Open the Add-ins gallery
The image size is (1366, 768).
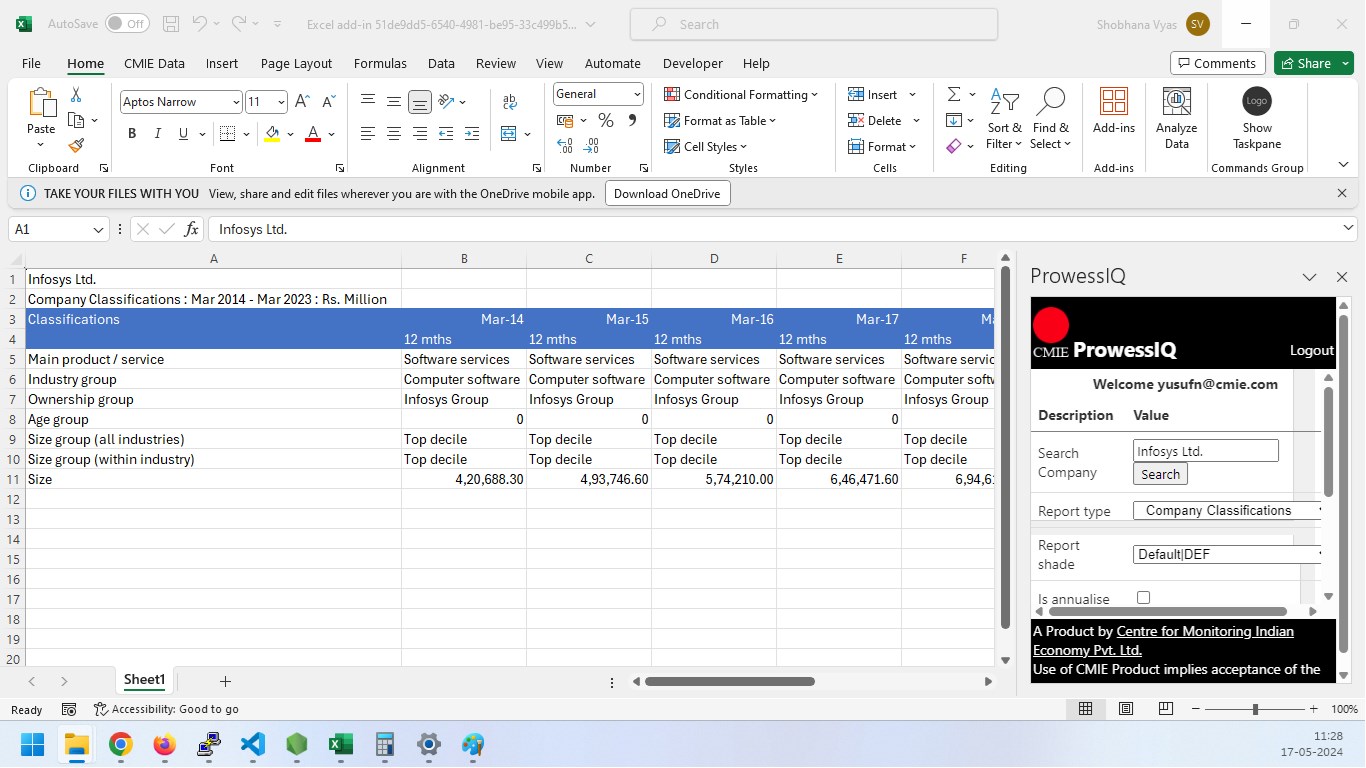(1114, 111)
